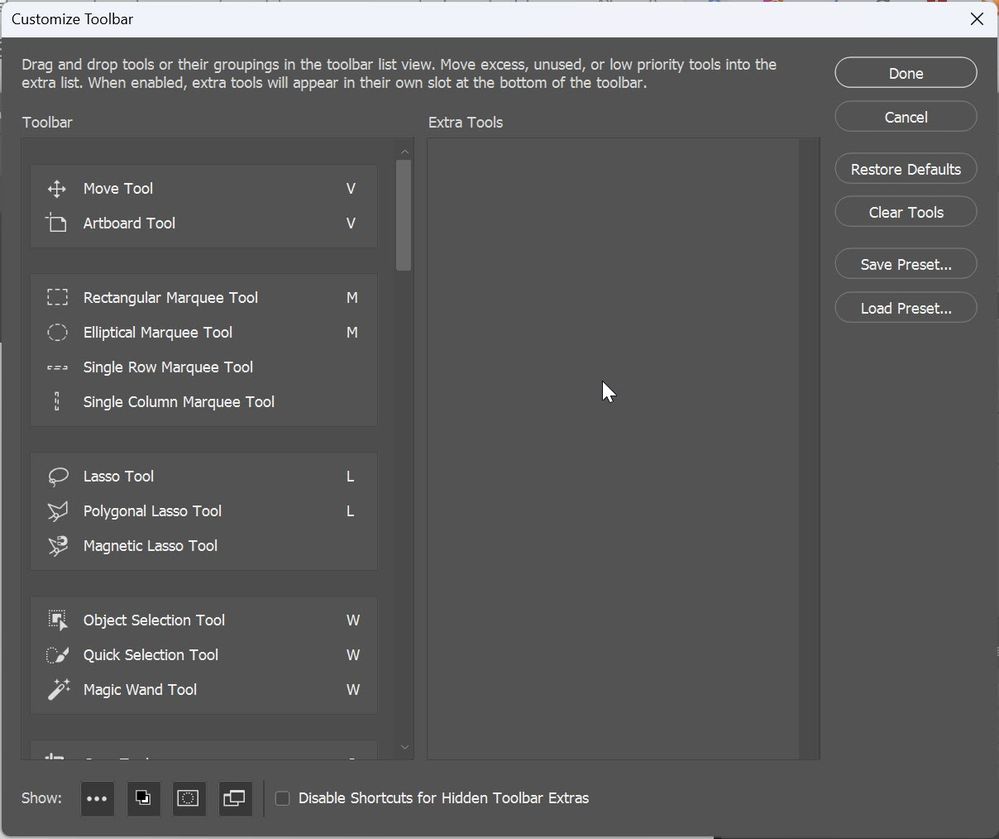Image resolution: width=999 pixels, height=839 pixels.
Task: Click the M shortcut of Rectangular Marquee Tool
Action: 352,298
